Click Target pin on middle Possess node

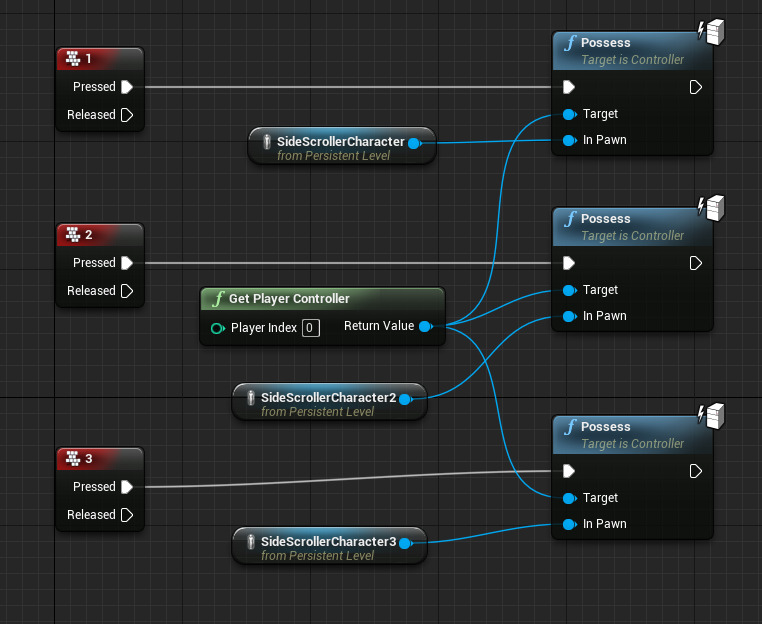569,291
